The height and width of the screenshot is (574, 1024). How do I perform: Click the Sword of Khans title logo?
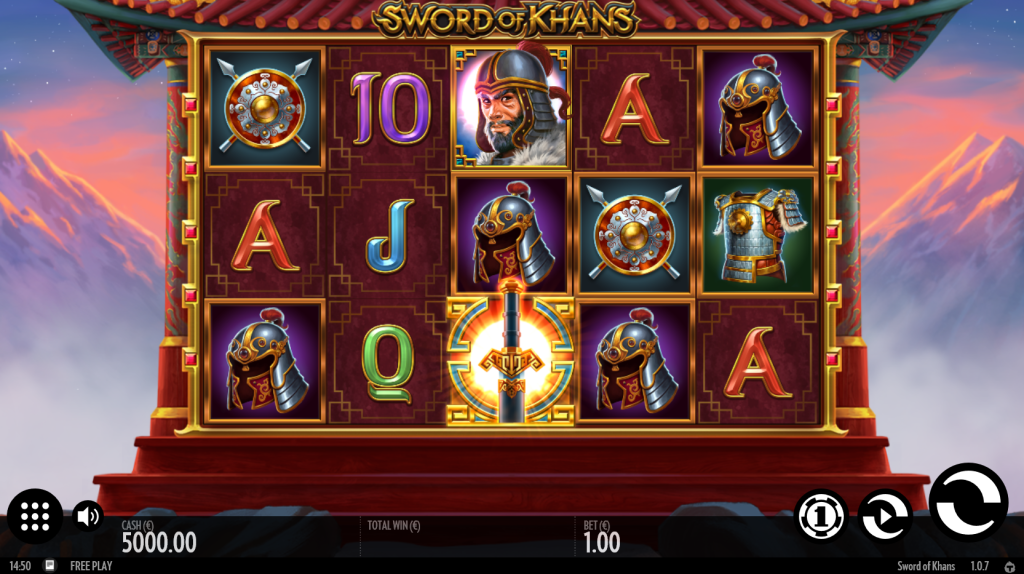click(506, 19)
